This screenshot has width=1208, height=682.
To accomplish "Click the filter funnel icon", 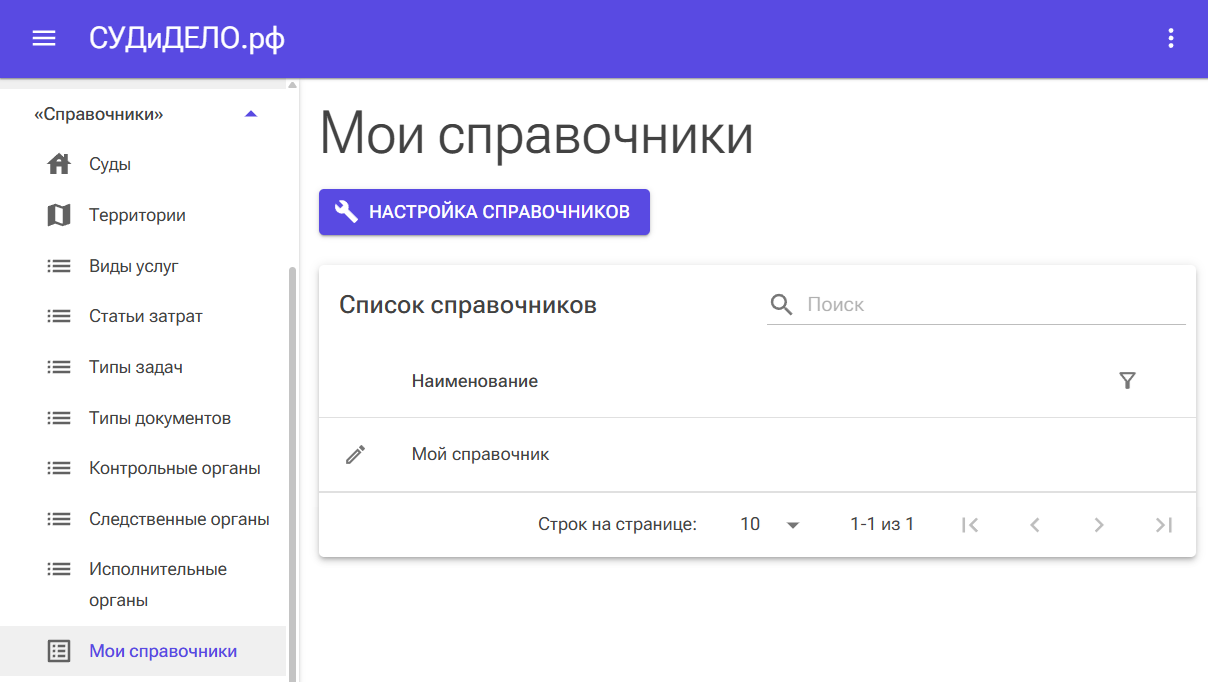I will [x=1127, y=380].
